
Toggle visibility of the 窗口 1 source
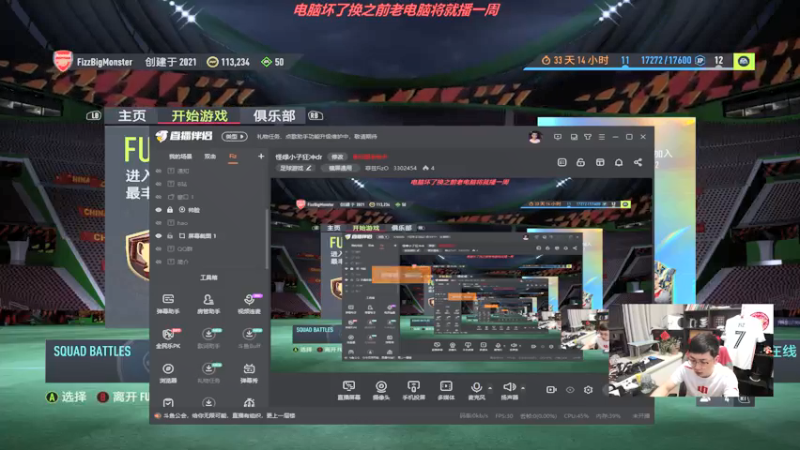tap(158, 197)
